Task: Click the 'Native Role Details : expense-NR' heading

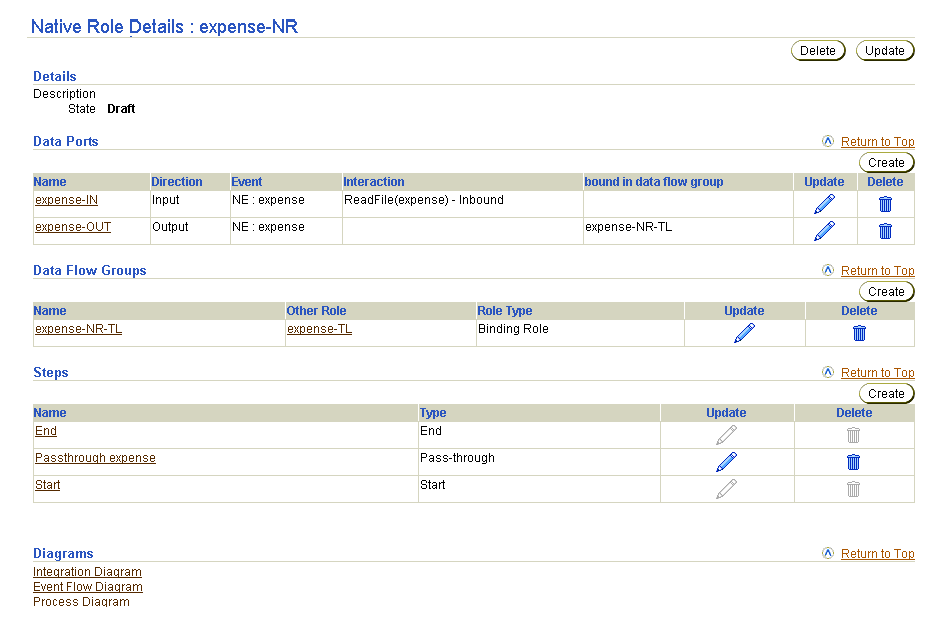Action: click(x=164, y=27)
